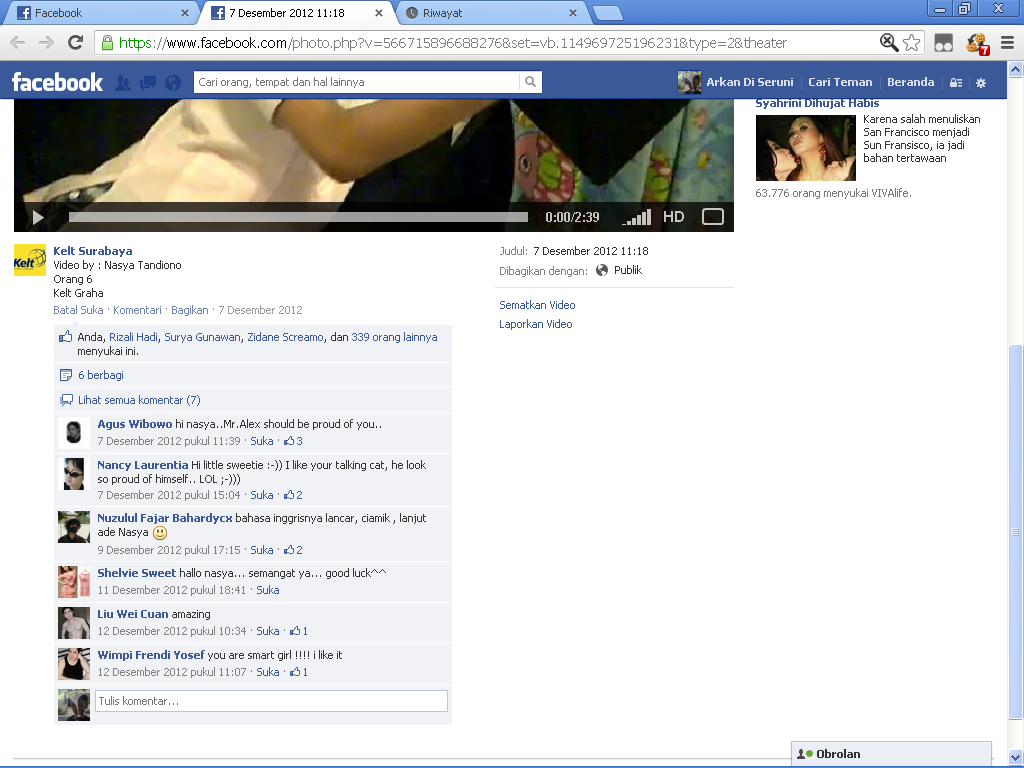Like Shelvie Sweet's comment
The width and height of the screenshot is (1024, 768).
click(x=268, y=590)
